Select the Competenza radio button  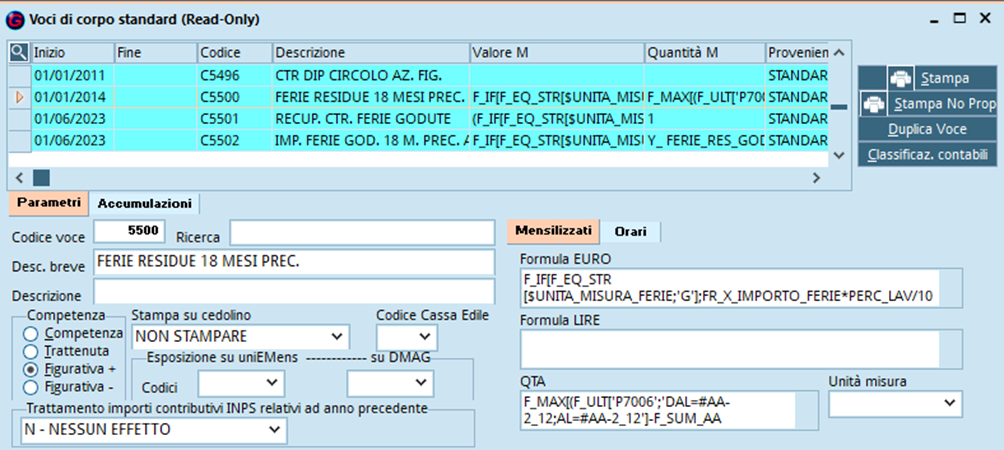pos(29,333)
